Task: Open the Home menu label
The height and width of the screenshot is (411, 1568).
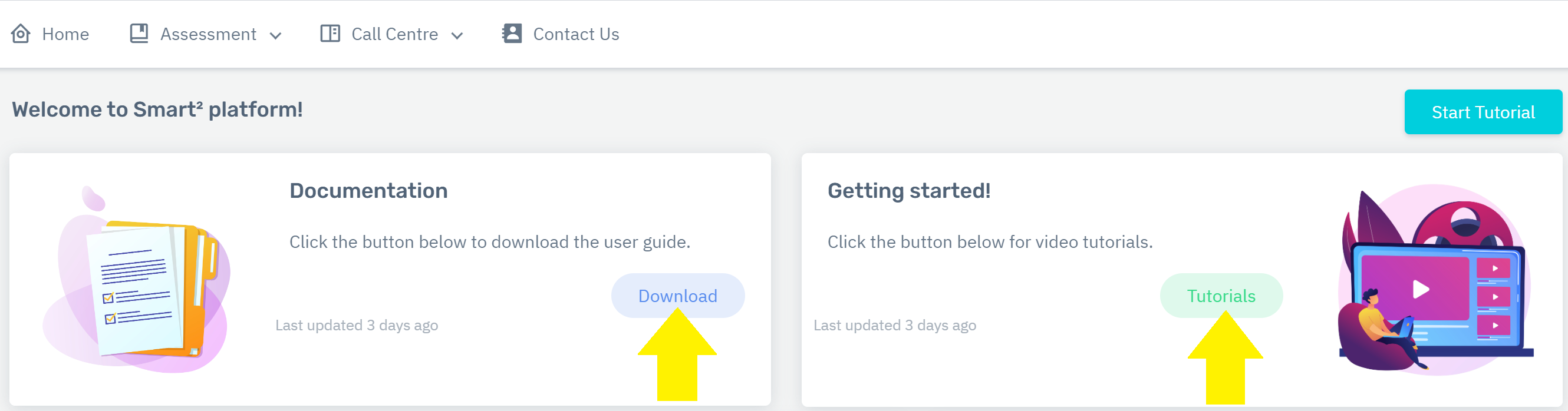Action: point(65,34)
